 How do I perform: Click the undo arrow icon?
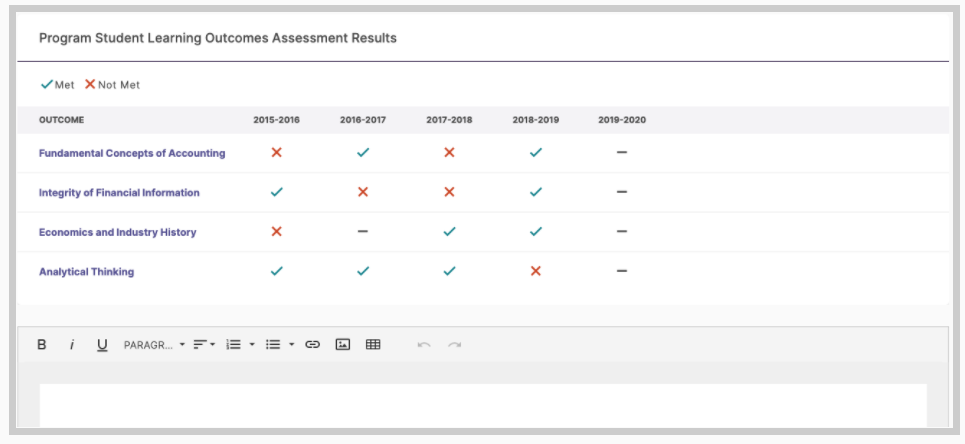point(424,345)
